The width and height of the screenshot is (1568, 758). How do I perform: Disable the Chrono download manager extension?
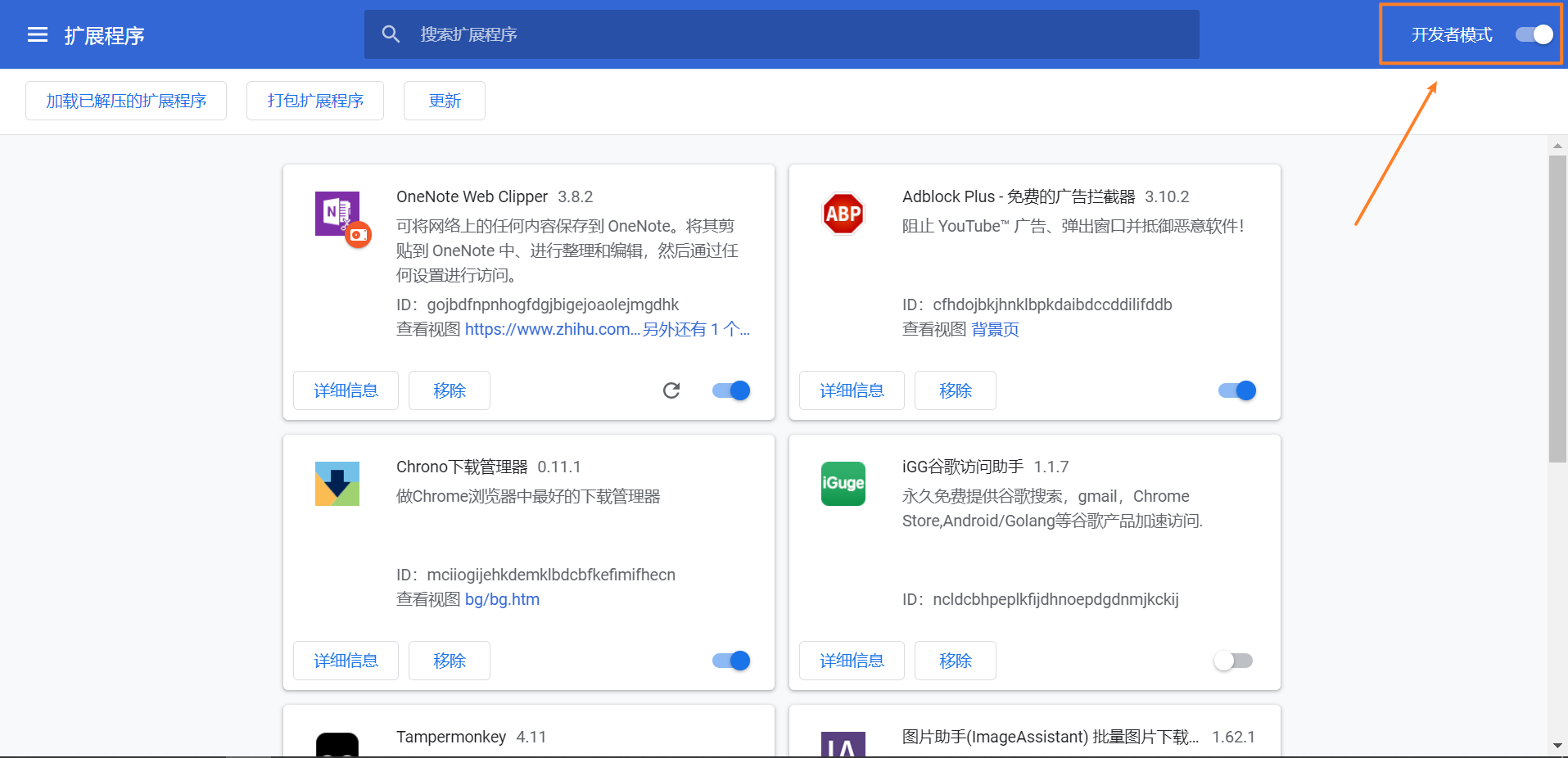click(731, 661)
